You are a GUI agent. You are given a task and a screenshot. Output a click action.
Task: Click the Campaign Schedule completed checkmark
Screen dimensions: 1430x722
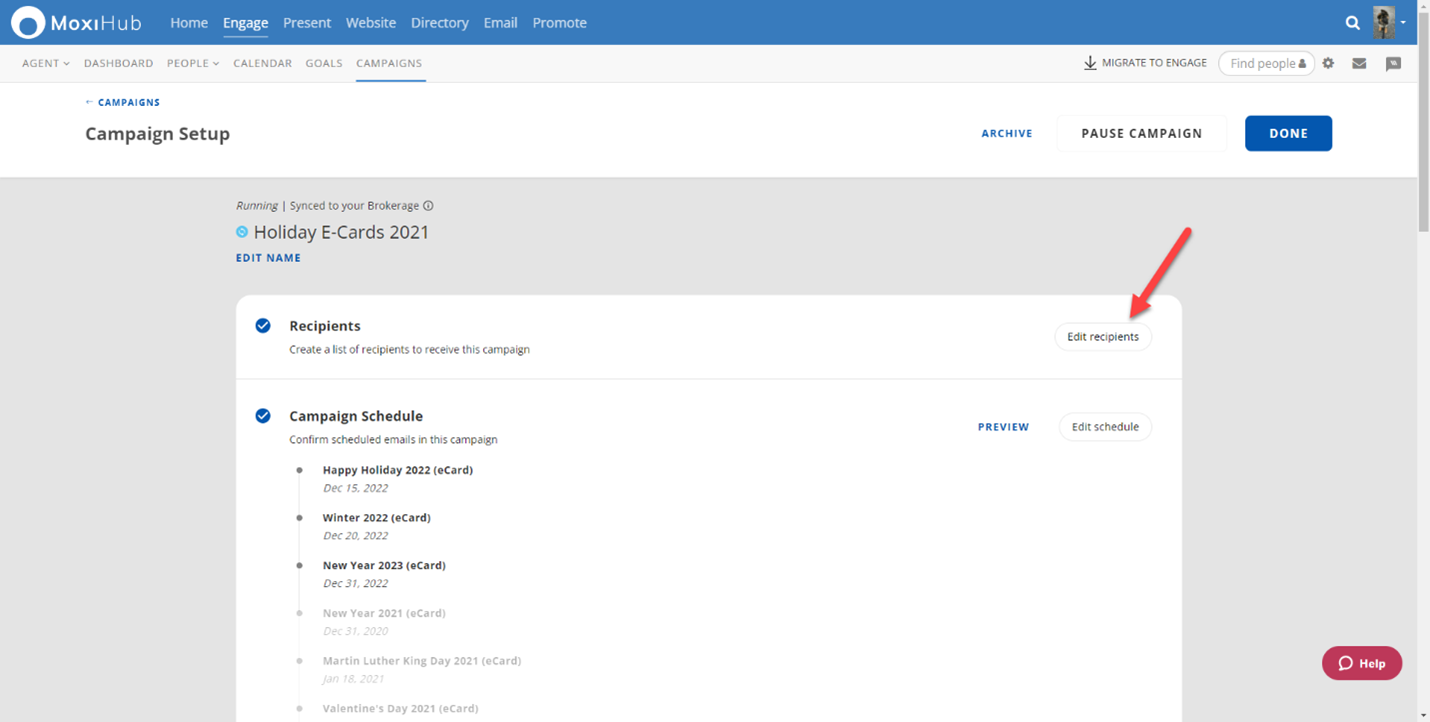(x=263, y=416)
